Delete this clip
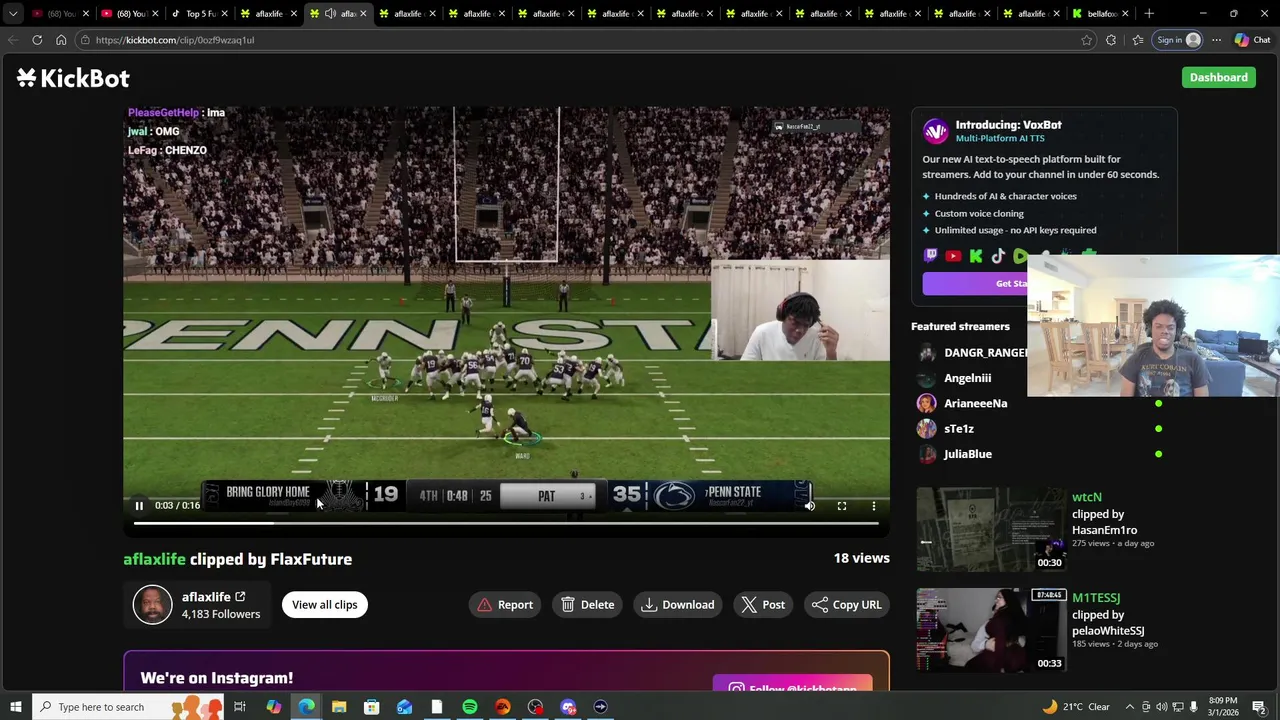Viewport: 1280px width, 720px height. click(588, 604)
